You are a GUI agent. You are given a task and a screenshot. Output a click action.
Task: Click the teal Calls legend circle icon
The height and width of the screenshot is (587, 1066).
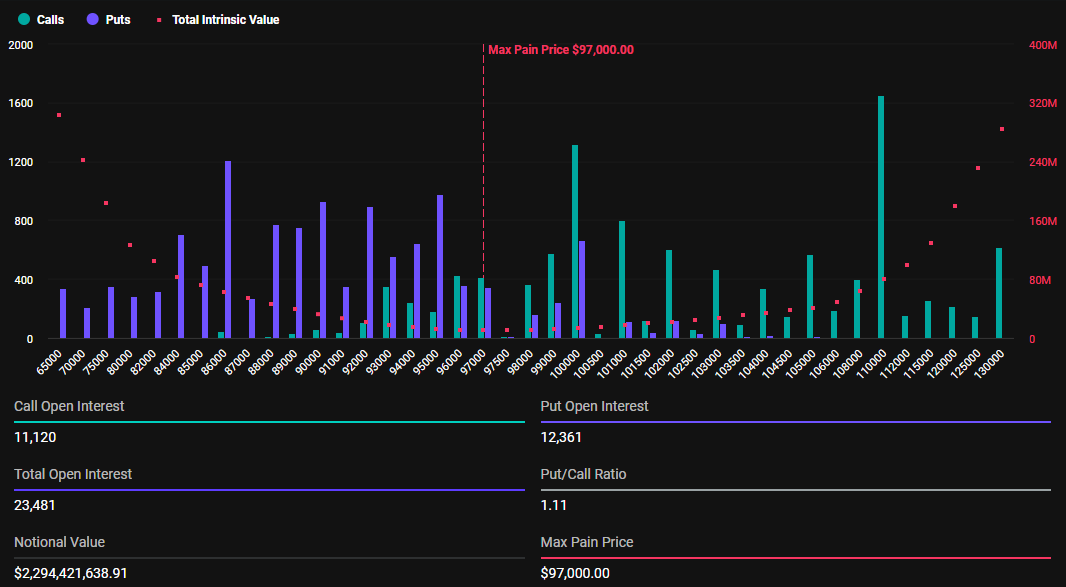pyautogui.click(x=24, y=20)
